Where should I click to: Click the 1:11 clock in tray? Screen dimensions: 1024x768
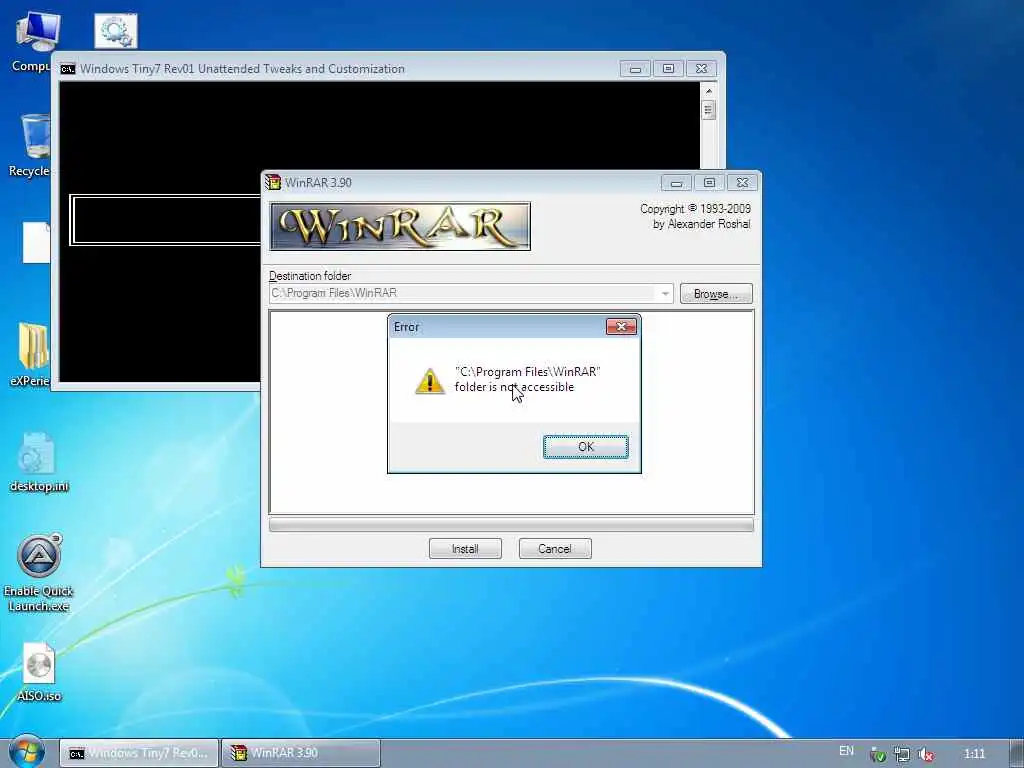[x=974, y=754]
